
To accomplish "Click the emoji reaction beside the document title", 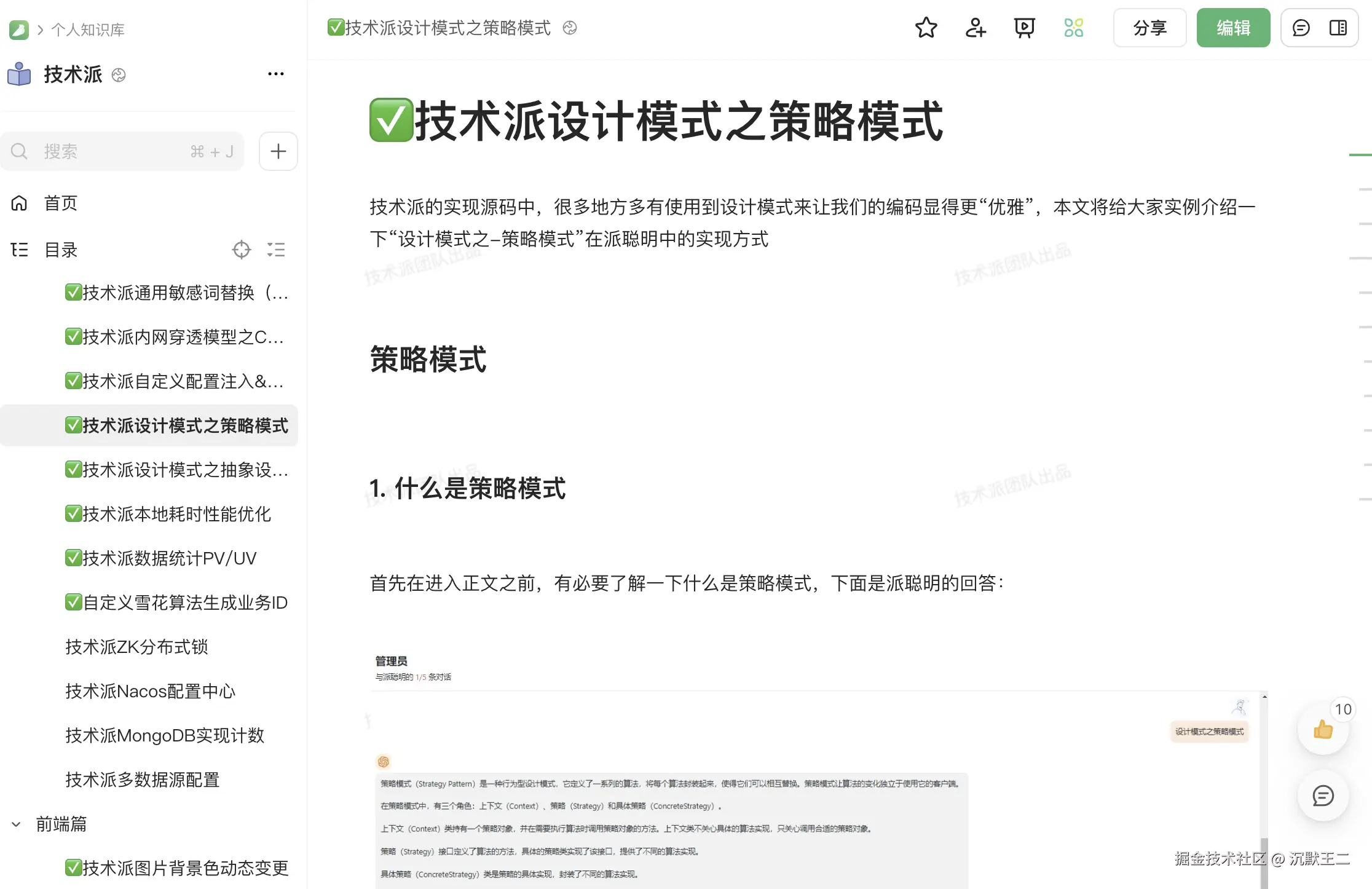I will [570, 28].
